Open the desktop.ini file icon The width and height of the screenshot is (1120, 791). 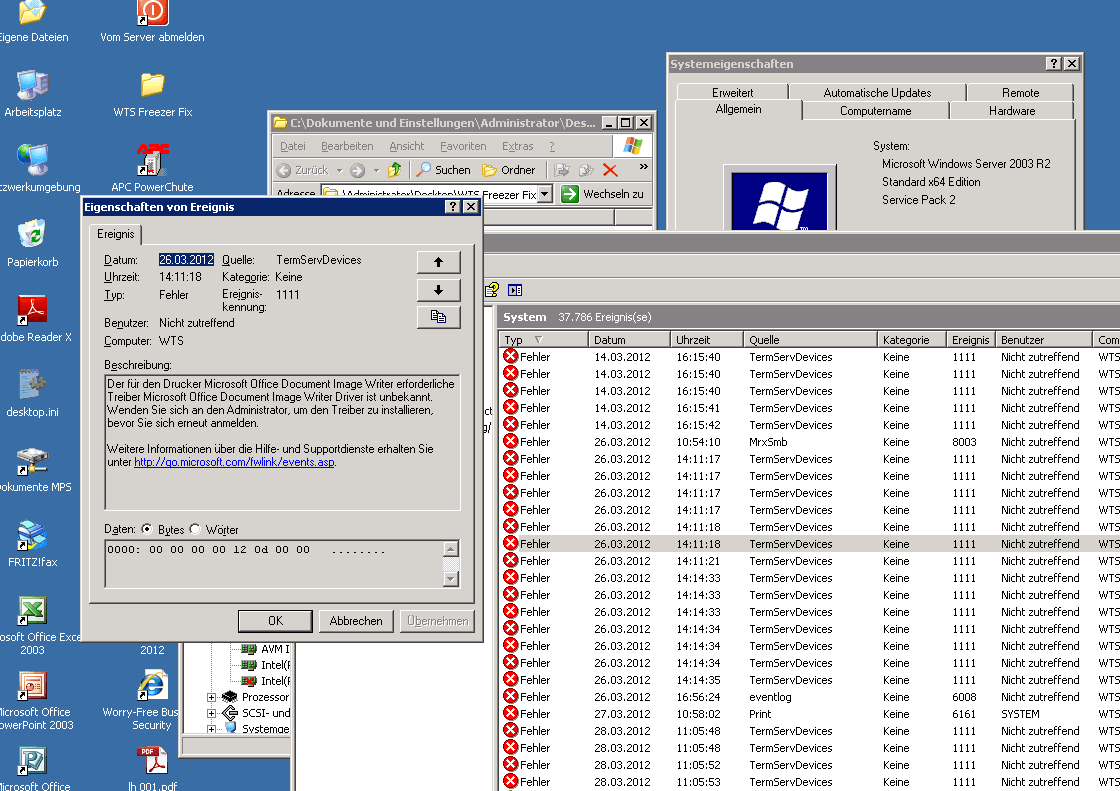(32, 393)
